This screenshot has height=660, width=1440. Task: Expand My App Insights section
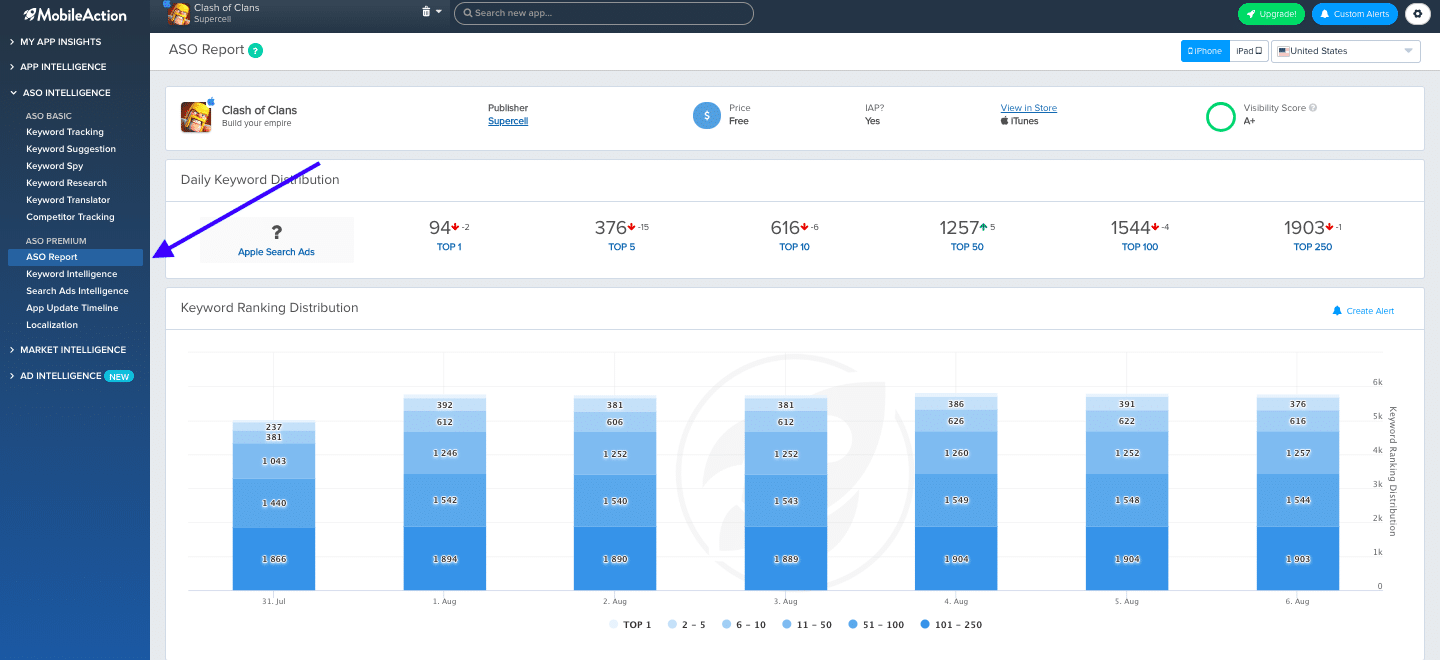coord(60,42)
